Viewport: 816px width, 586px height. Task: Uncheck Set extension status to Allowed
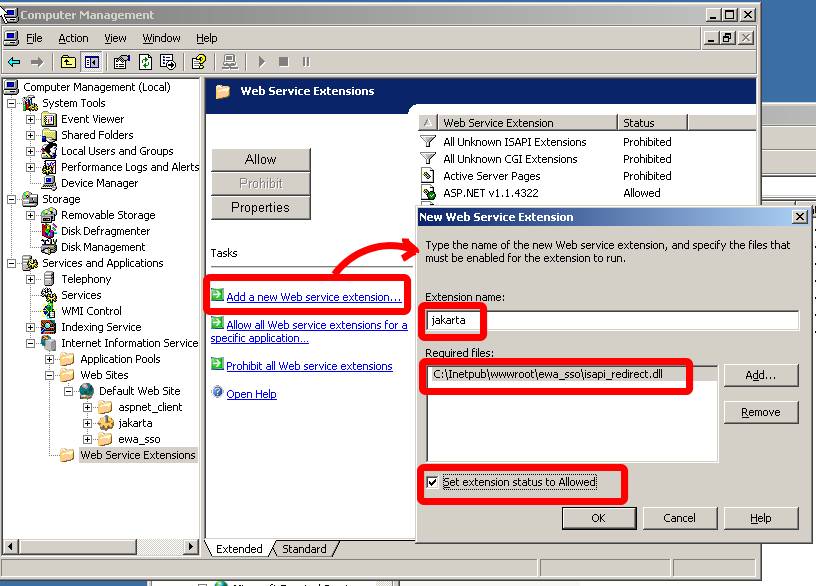pos(432,482)
